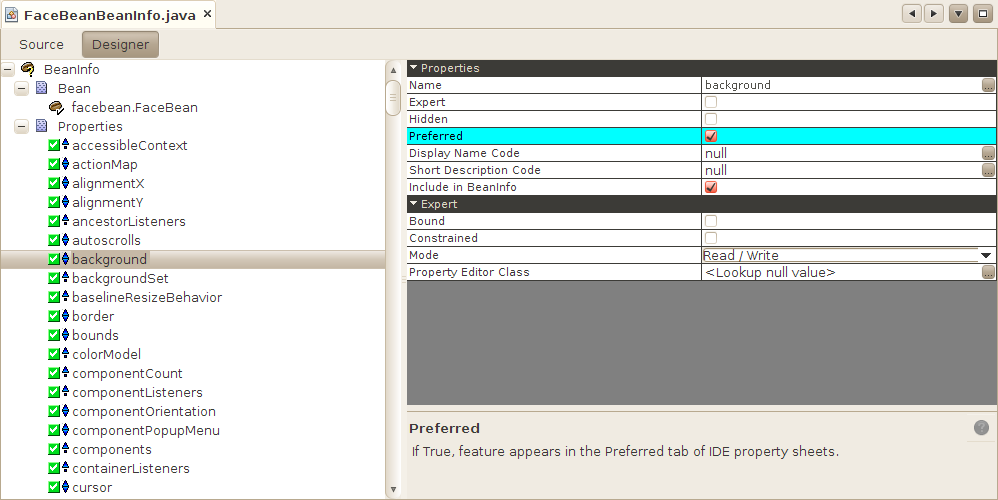Open Property Editor Class ellipsis editor
This screenshot has height=500, width=998.
(x=988, y=273)
